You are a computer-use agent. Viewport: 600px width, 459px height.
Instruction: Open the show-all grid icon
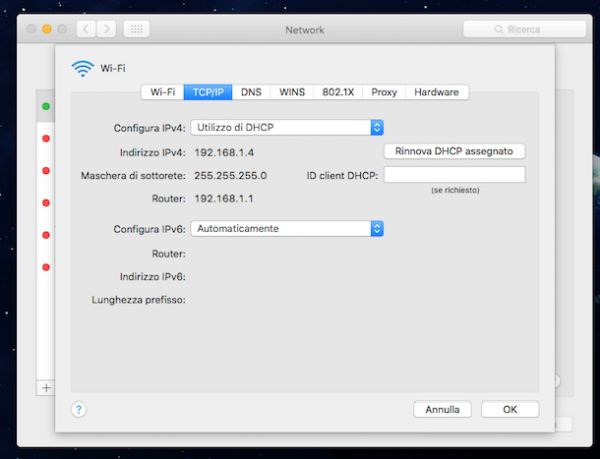coord(136,30)
